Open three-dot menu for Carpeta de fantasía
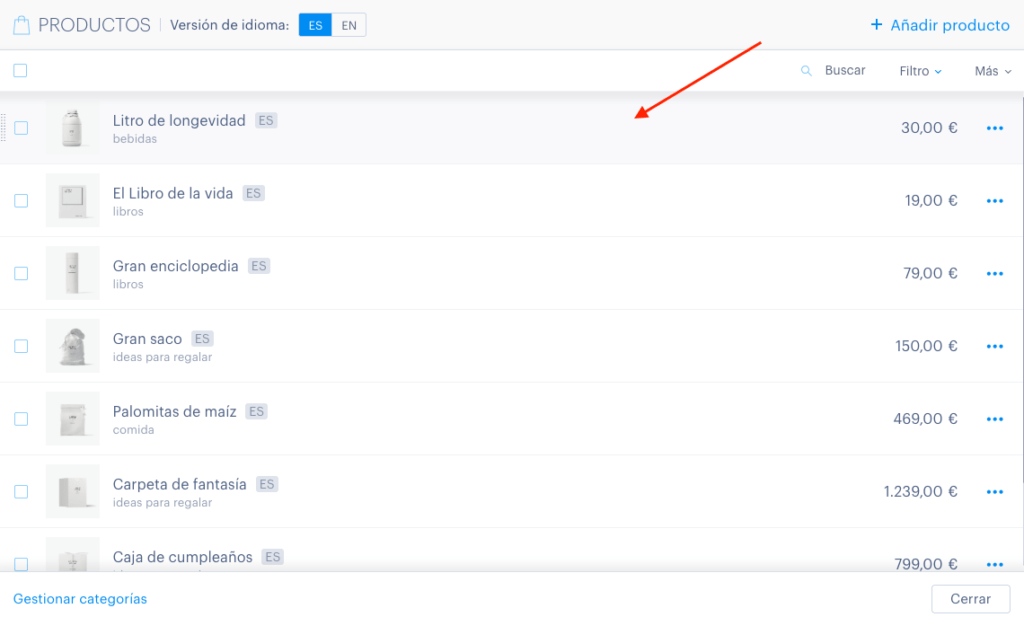This screenshot has height=617, width=1024. (995, 492)
